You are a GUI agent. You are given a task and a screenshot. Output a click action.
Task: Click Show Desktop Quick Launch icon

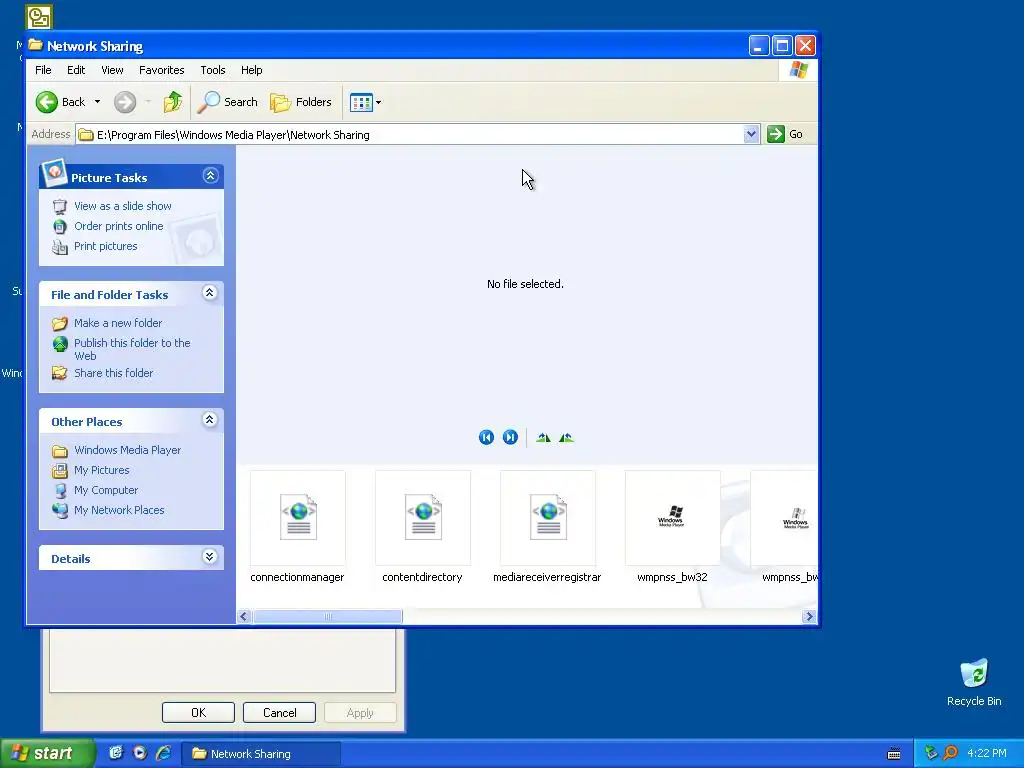point(116,753)
